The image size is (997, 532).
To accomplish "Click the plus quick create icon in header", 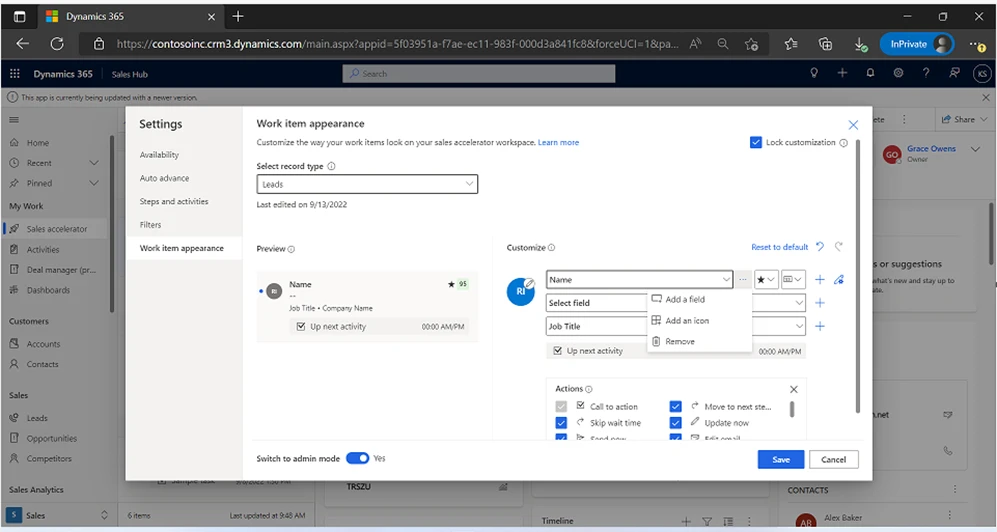I will click(x=842, y=73).
